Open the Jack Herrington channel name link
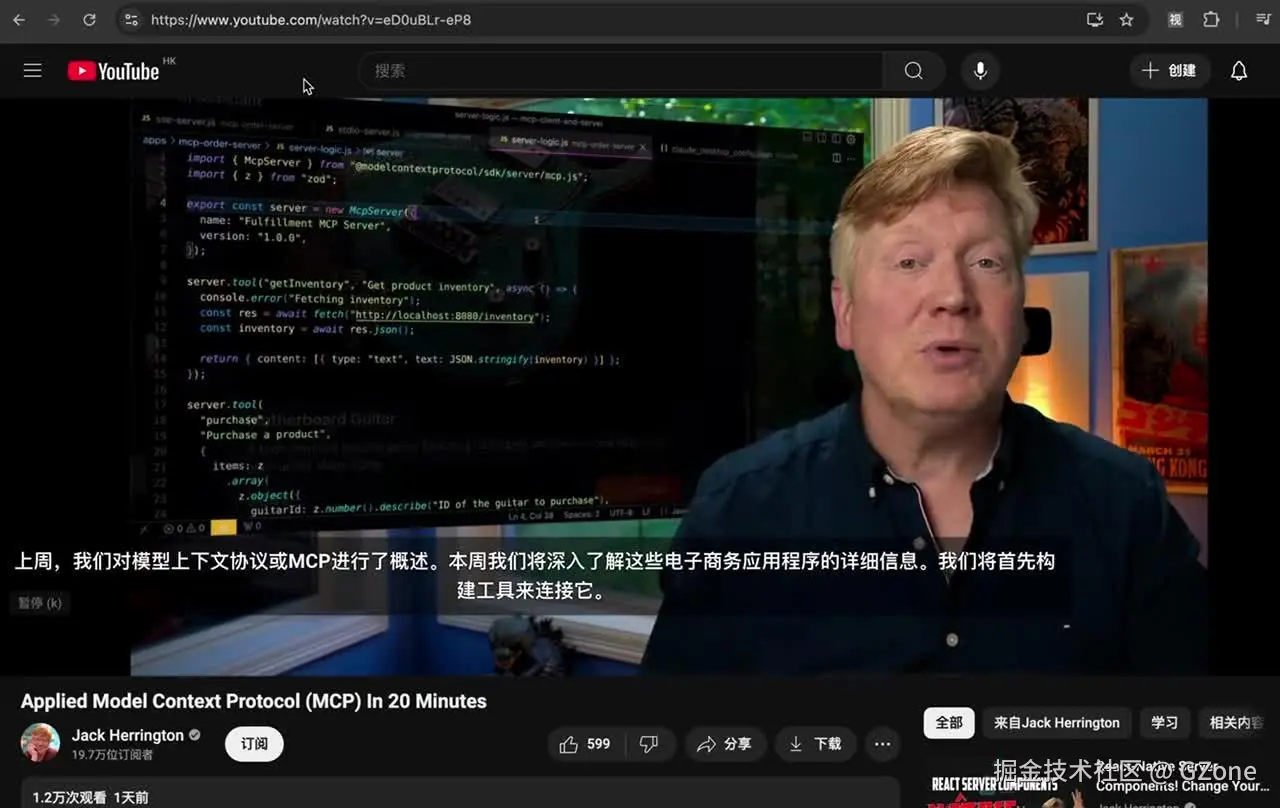The image size is (1280, 808). click(128, 735)
